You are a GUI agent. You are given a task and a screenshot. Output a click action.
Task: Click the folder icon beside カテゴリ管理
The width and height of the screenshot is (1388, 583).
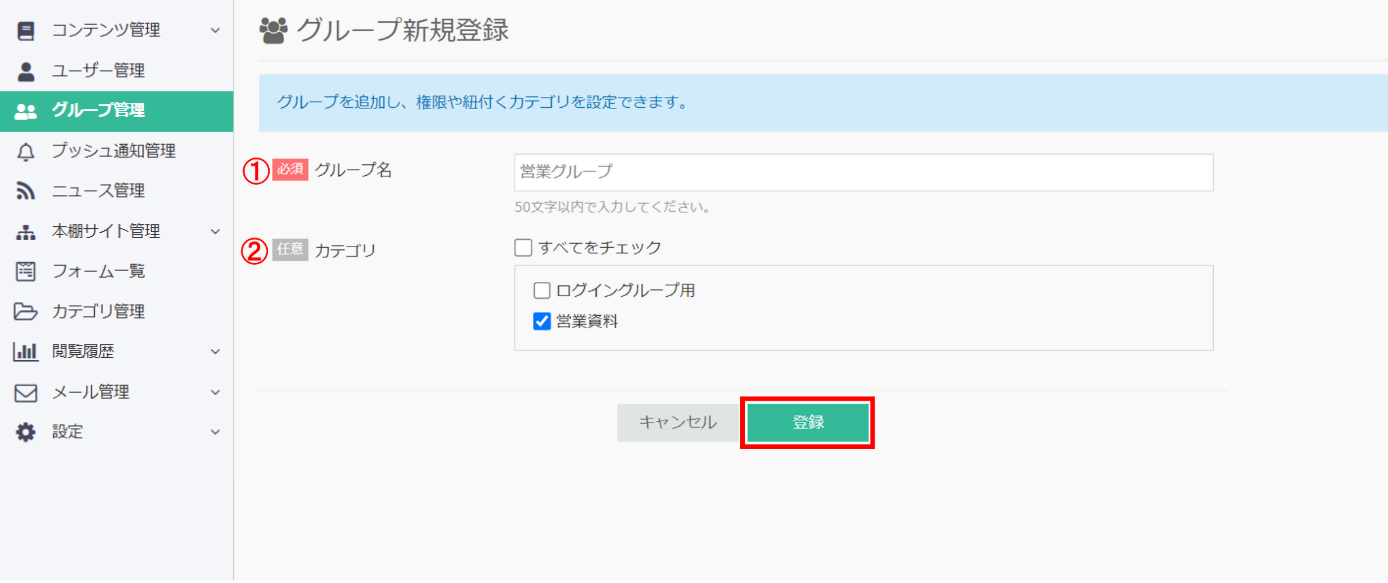point(25,311)
